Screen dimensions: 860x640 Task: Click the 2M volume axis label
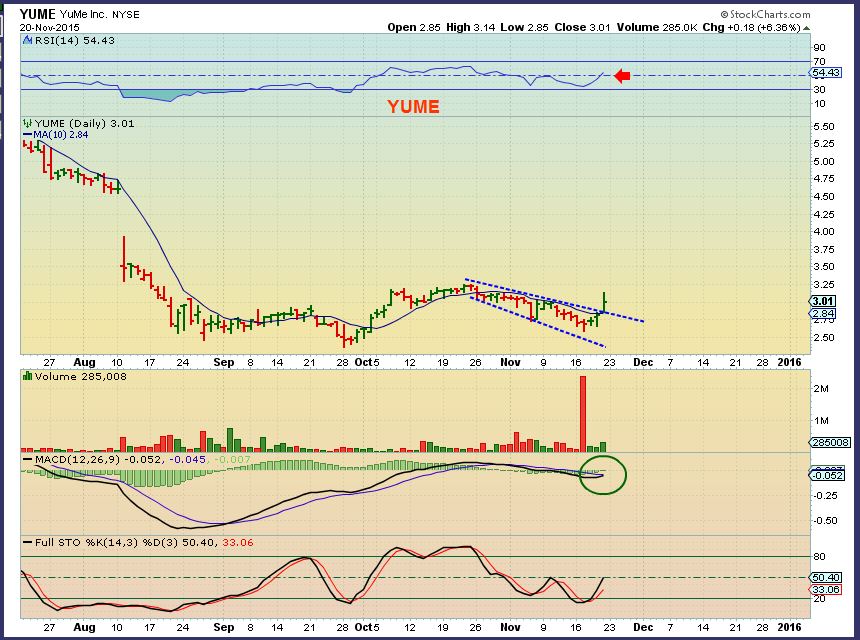click(x=821, y=389)
